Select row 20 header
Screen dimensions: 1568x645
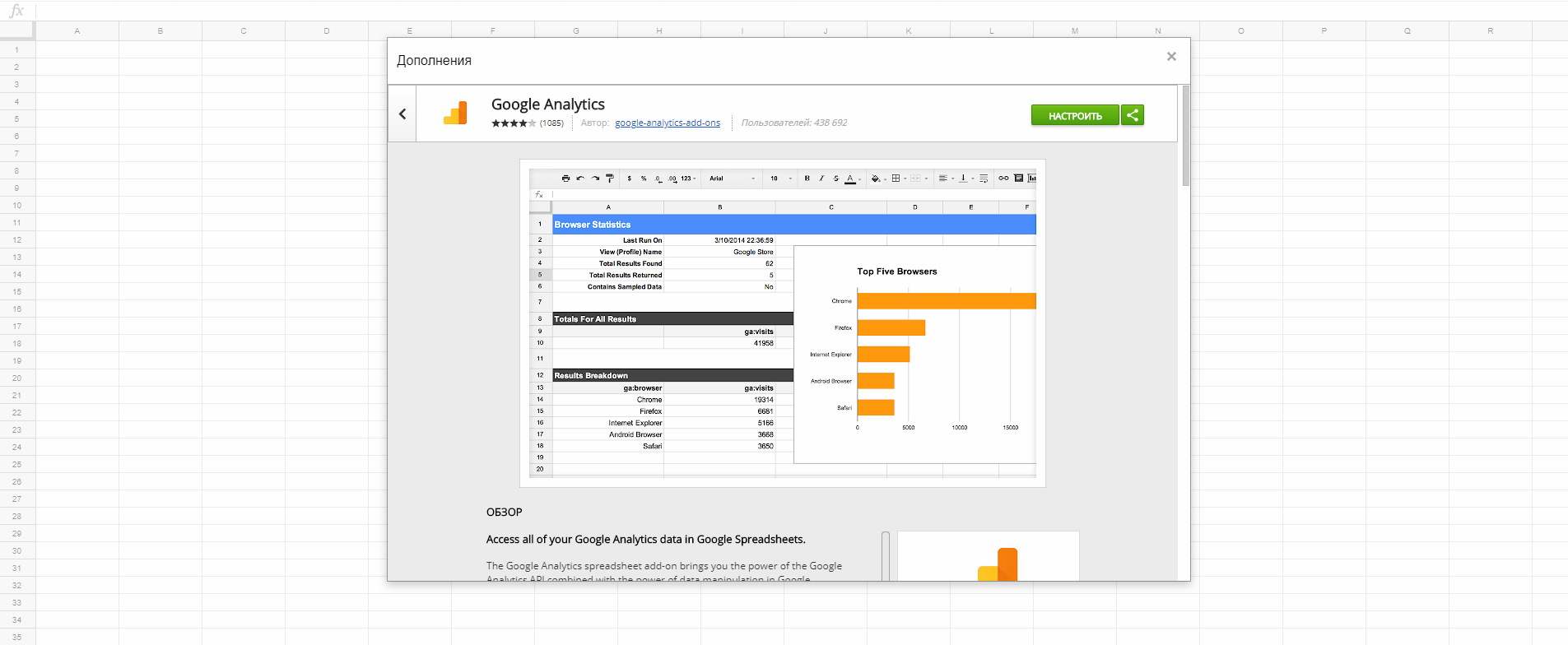click(17, 378)
